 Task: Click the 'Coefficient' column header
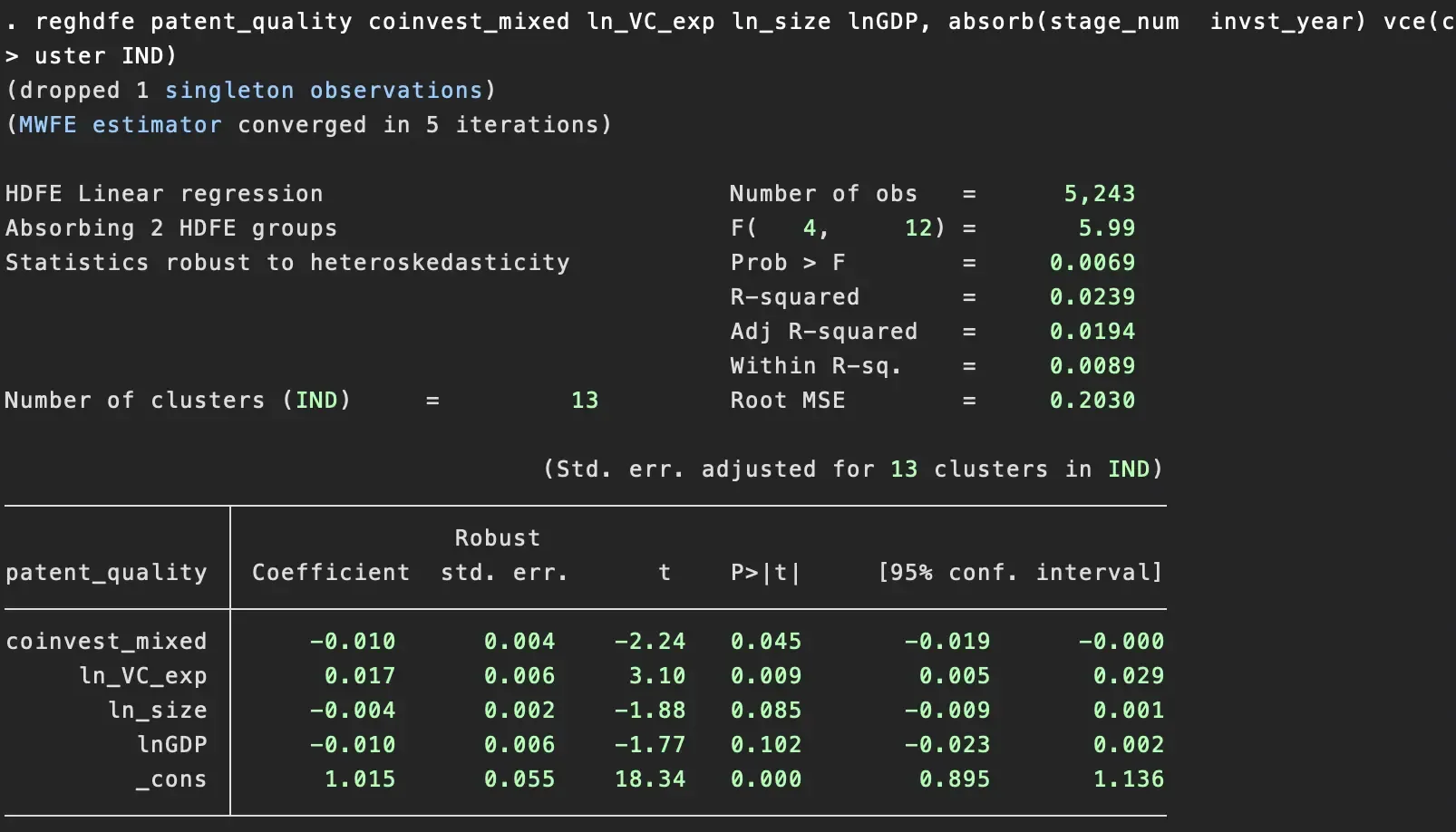click(x=331, y=573)
